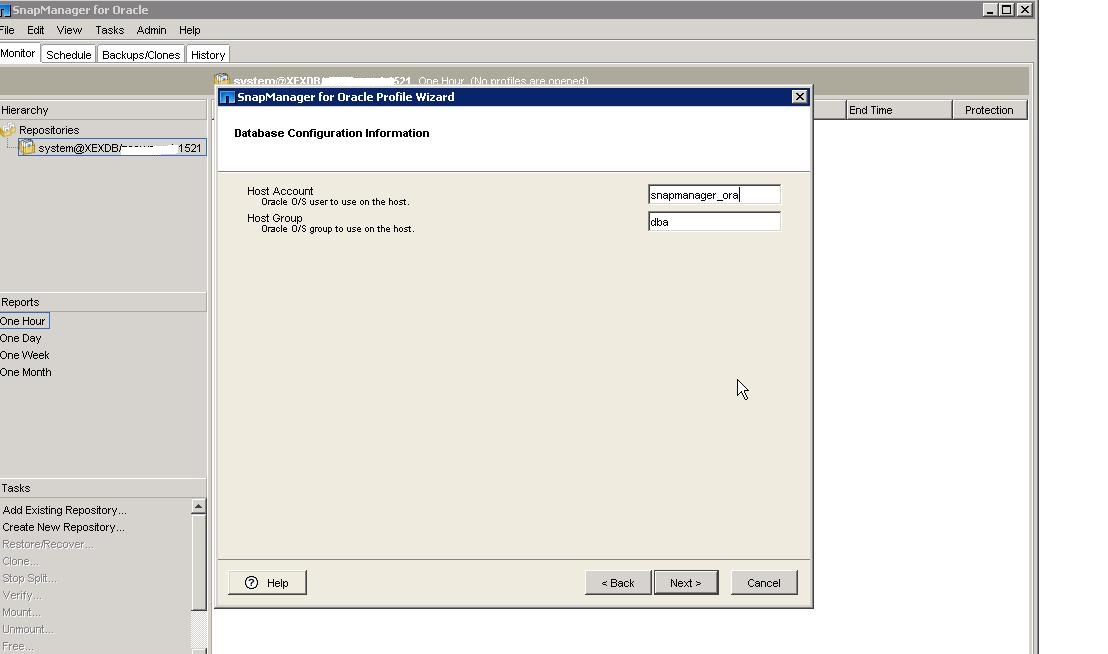The image size is (1108, 654).
Task: Focus the Host Account input field
Action: [714, 194]
